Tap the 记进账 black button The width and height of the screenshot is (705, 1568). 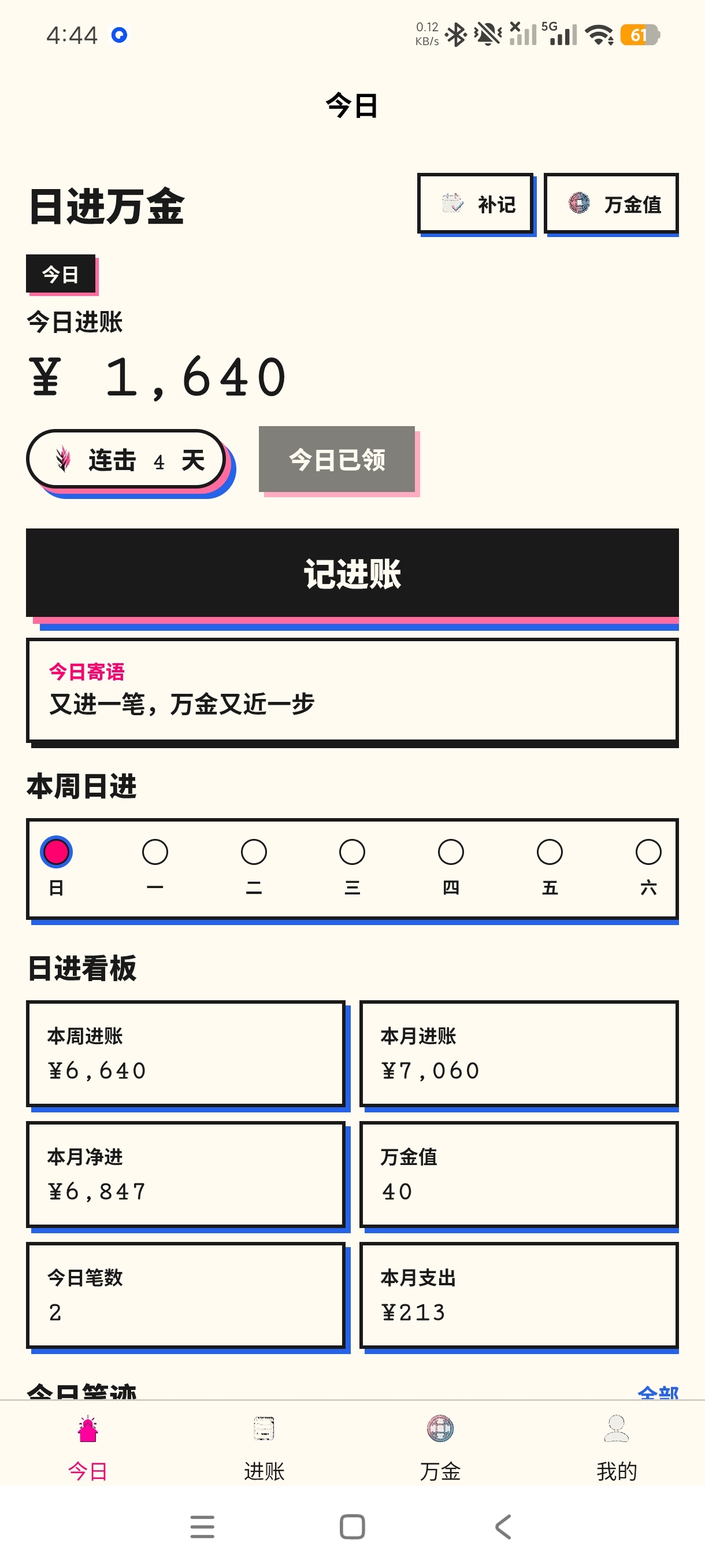point(352,573)
